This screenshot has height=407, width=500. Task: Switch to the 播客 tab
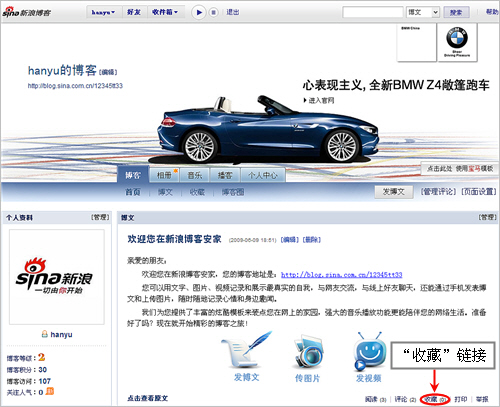pyautogui.click(x=225, y=175)
